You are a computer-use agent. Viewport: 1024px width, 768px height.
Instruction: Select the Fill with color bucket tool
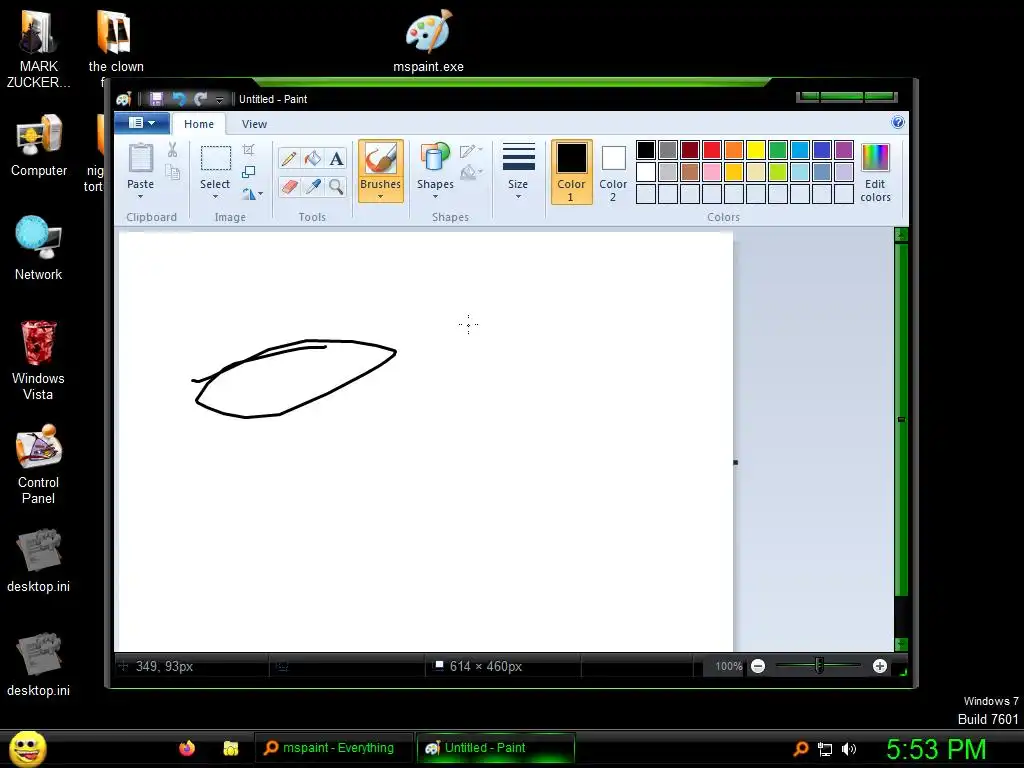313,159
